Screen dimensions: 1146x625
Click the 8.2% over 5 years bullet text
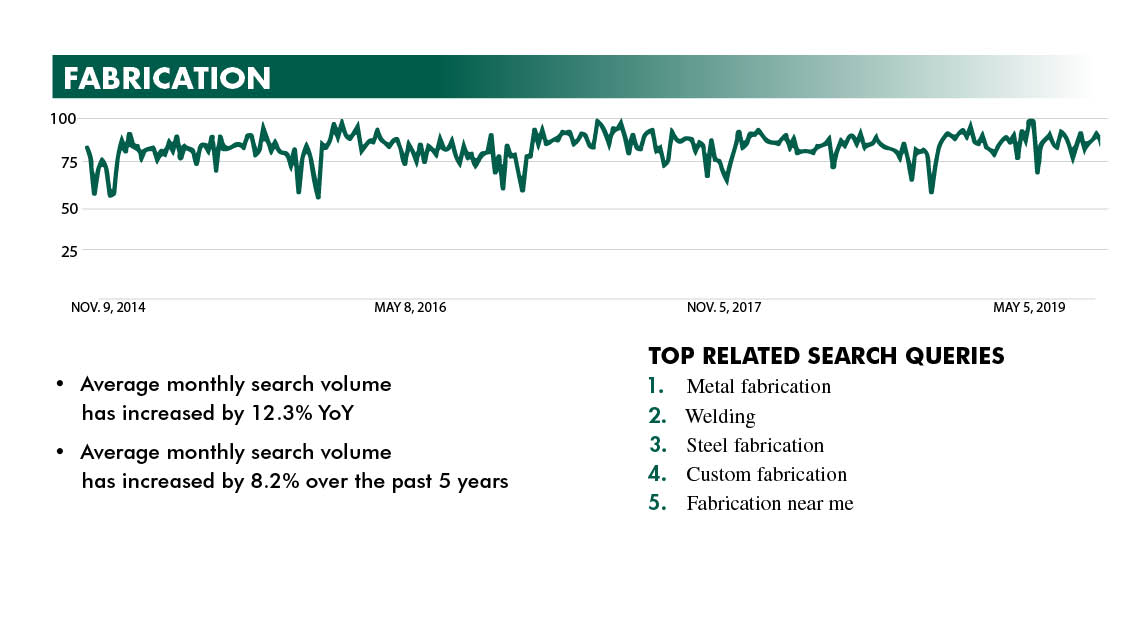pyautogui.click(x=294, y=467)
